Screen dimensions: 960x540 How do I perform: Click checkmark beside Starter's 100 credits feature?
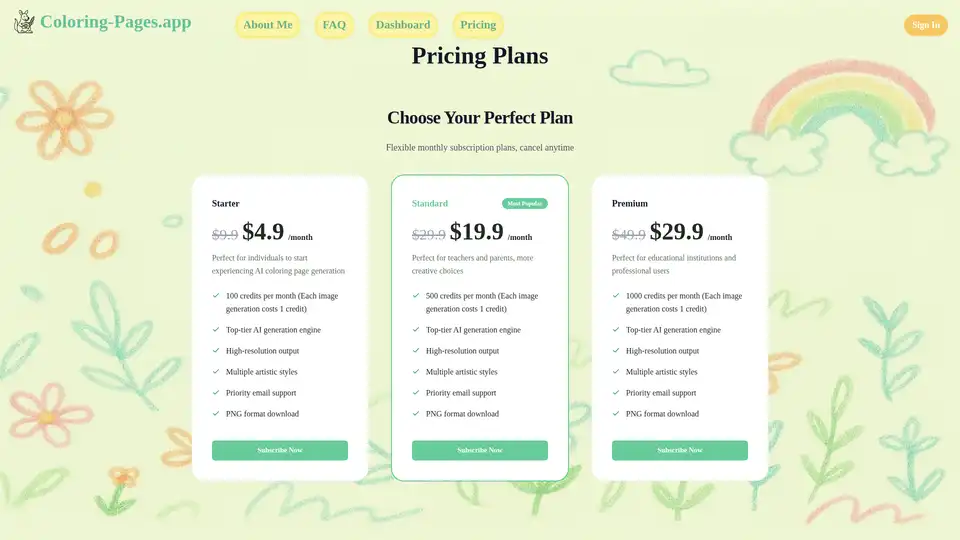[x=216, y=296]
